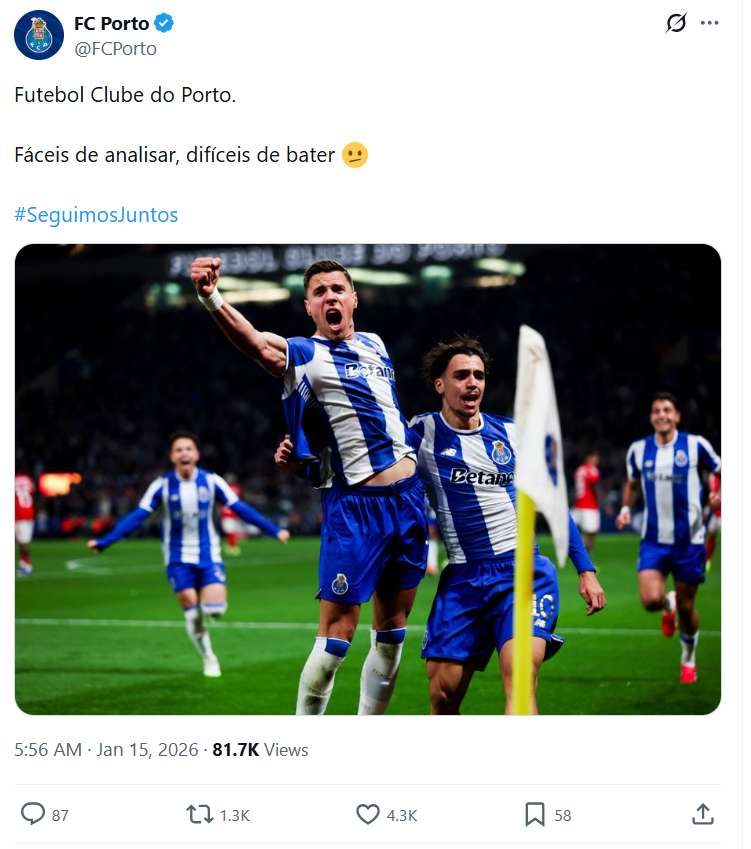The height and width of the screenshot is (849, 751).
Task: Open the celebrating players photo
Action: tap(368, 479)
